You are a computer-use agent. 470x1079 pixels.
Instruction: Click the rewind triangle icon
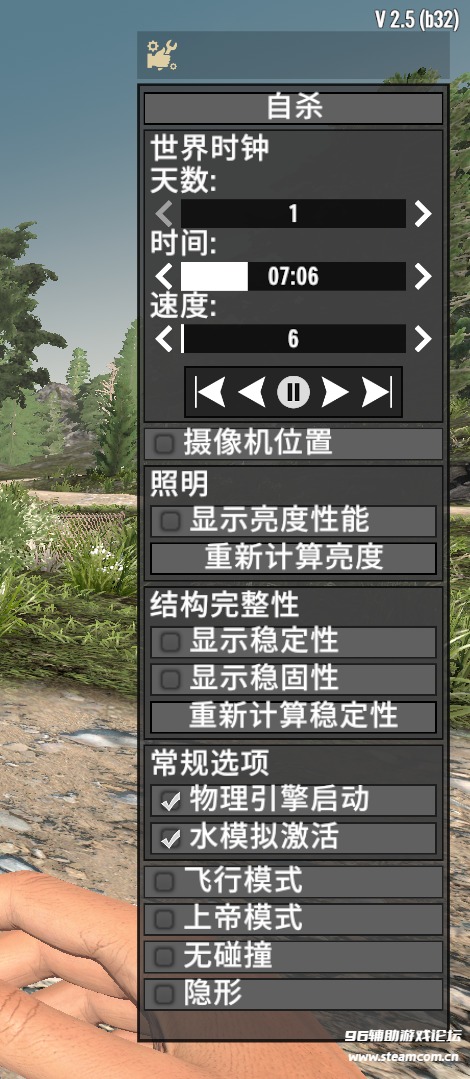(x=251, y=392)
